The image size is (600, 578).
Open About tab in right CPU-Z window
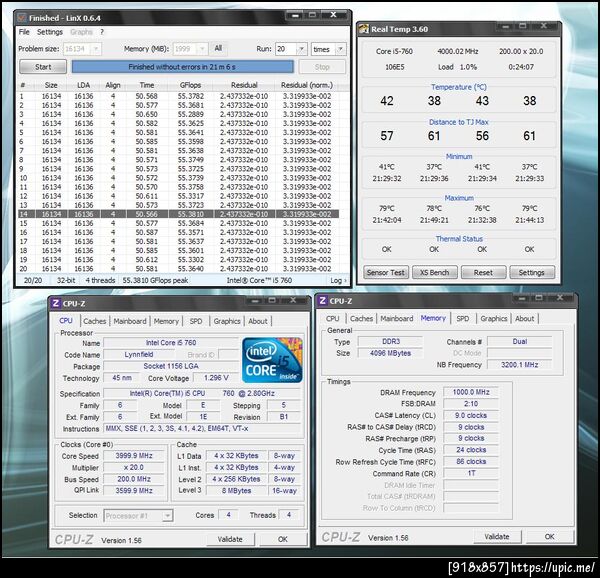(524, 318)
